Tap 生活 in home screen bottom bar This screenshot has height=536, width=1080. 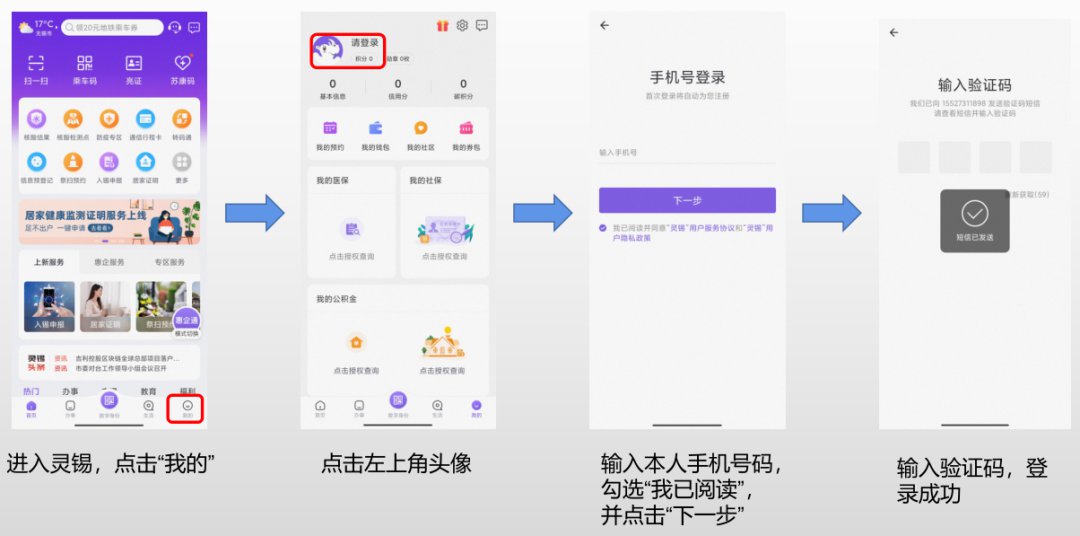coord(148,409)
